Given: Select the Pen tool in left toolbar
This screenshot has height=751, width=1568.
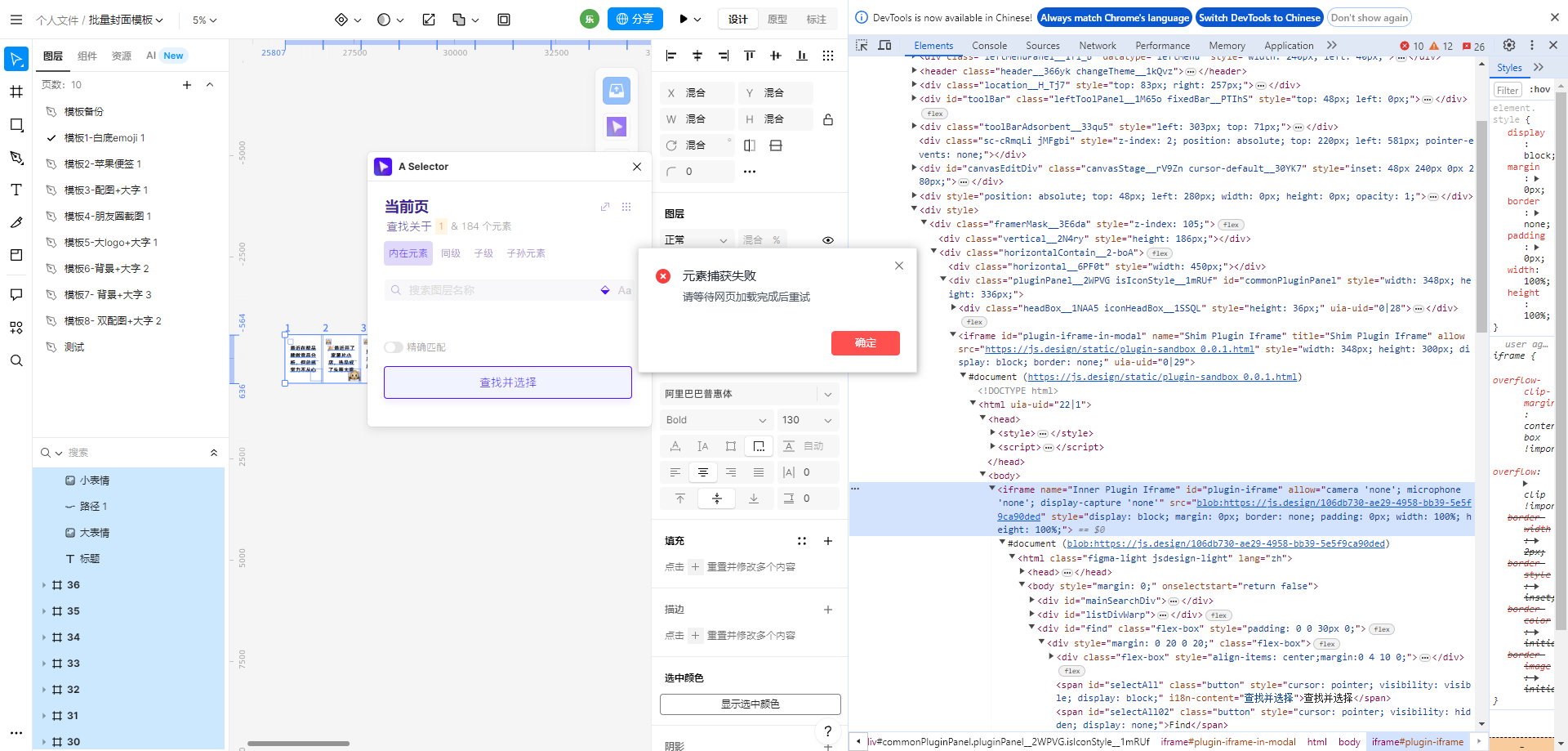Looking at the screenshot, I should (16, 158).
